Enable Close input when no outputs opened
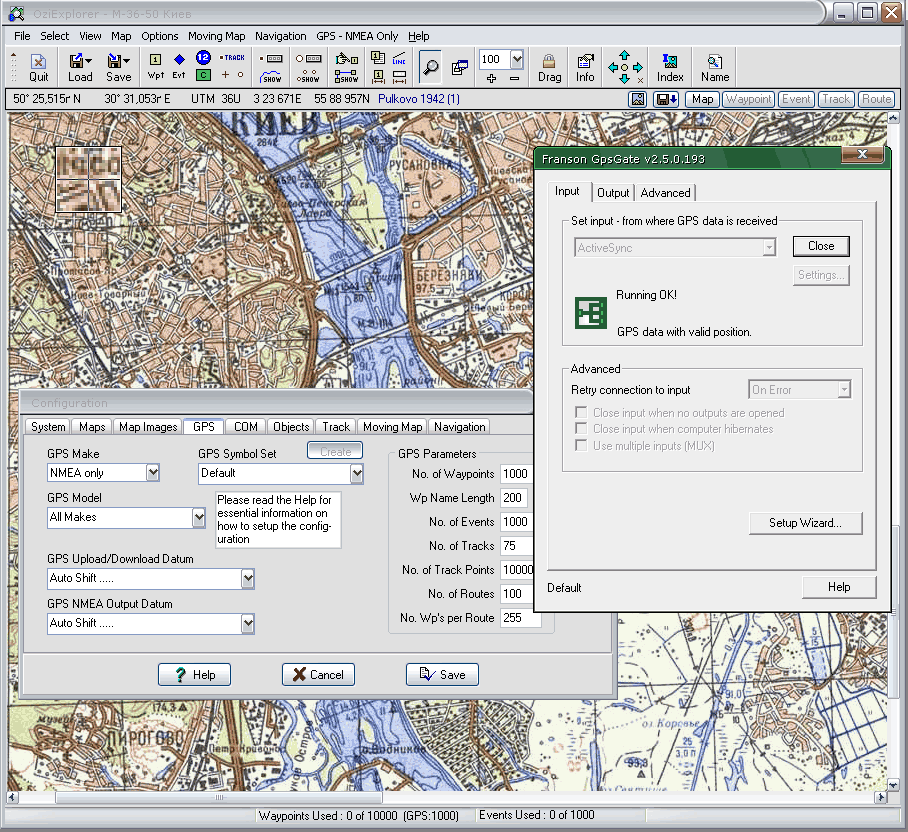908x832 pixels. [580, 413]
